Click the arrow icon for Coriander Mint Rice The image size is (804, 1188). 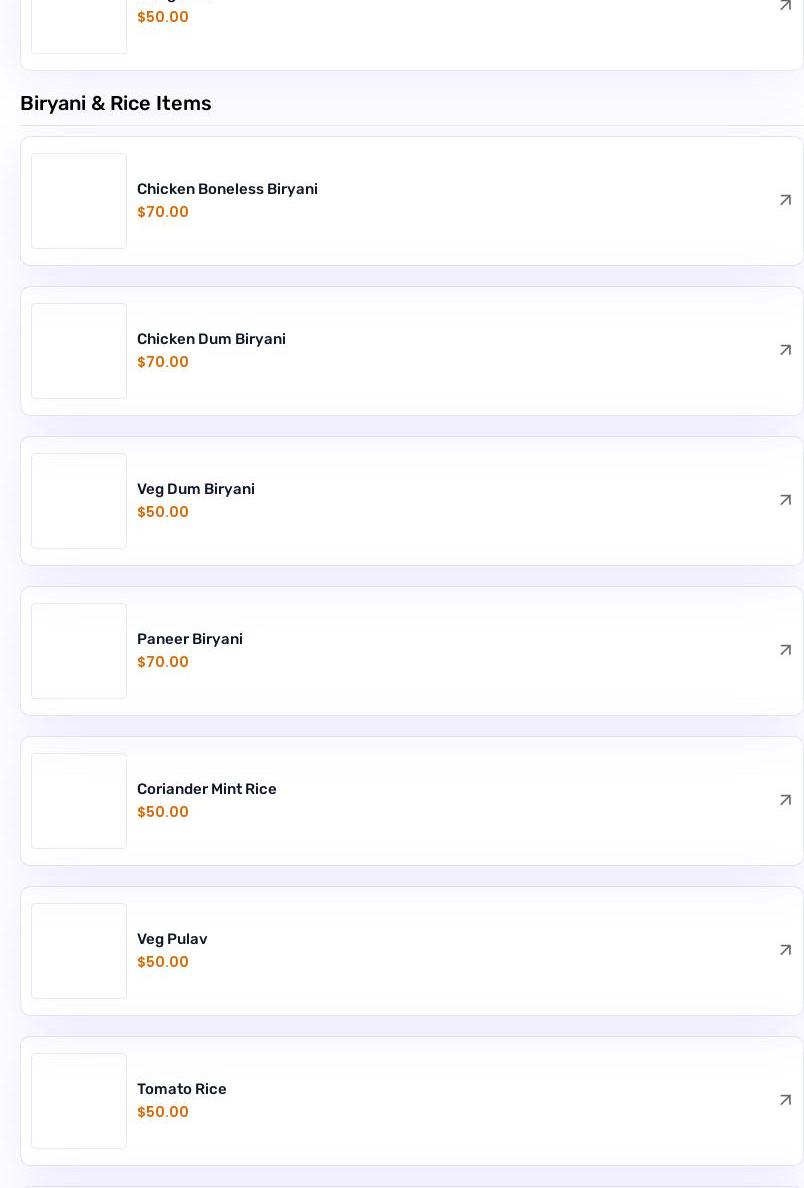point(785,800)
